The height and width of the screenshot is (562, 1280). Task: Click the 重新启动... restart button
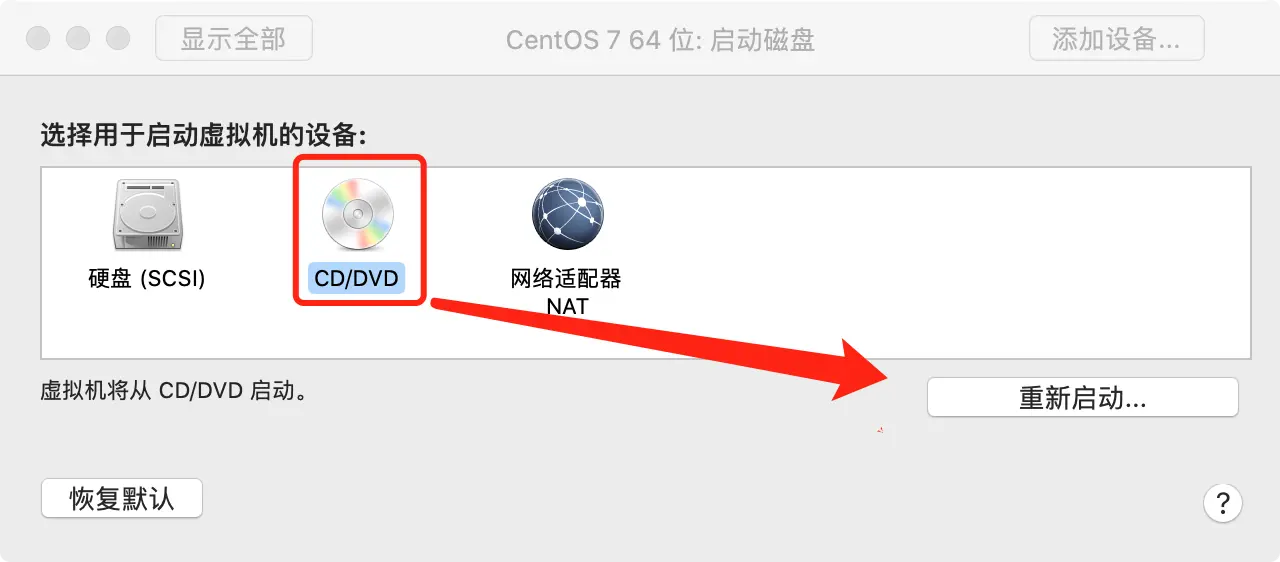[x=1083, y=398]
